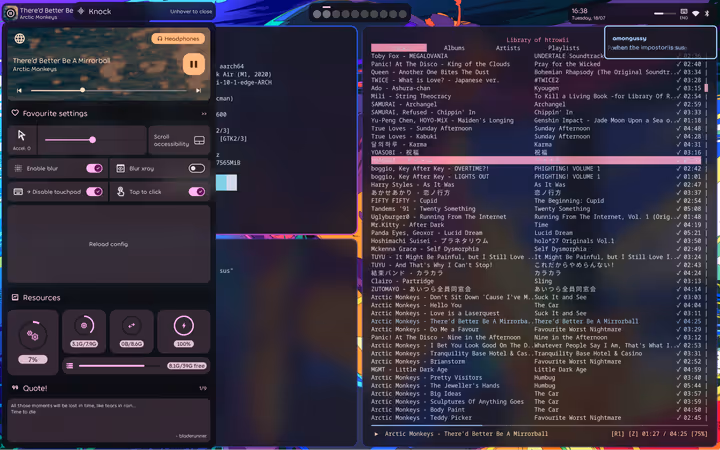
Task: Click the swap usage gauge icon
Action: [x=132, y=326]
